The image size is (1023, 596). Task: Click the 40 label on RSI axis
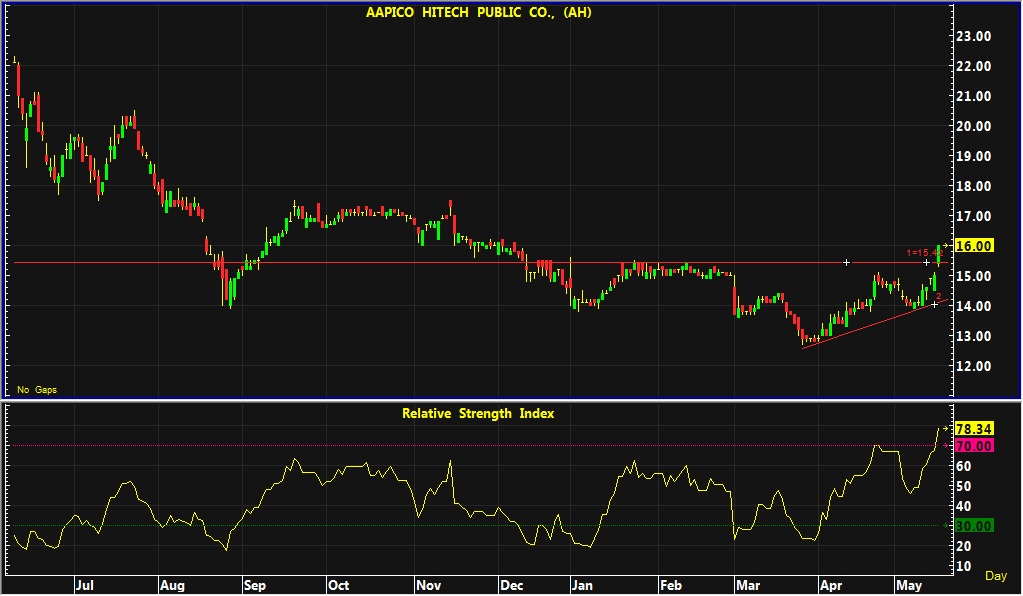(963, 506)
